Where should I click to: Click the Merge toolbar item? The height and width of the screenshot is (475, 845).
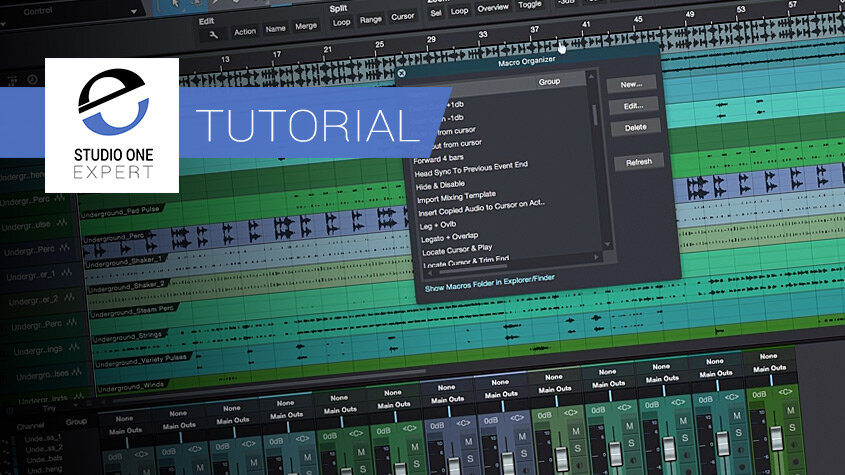(306, 26)
